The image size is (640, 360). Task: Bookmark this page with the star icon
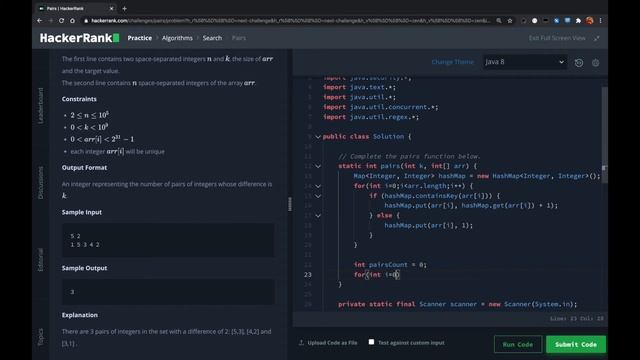510,20
